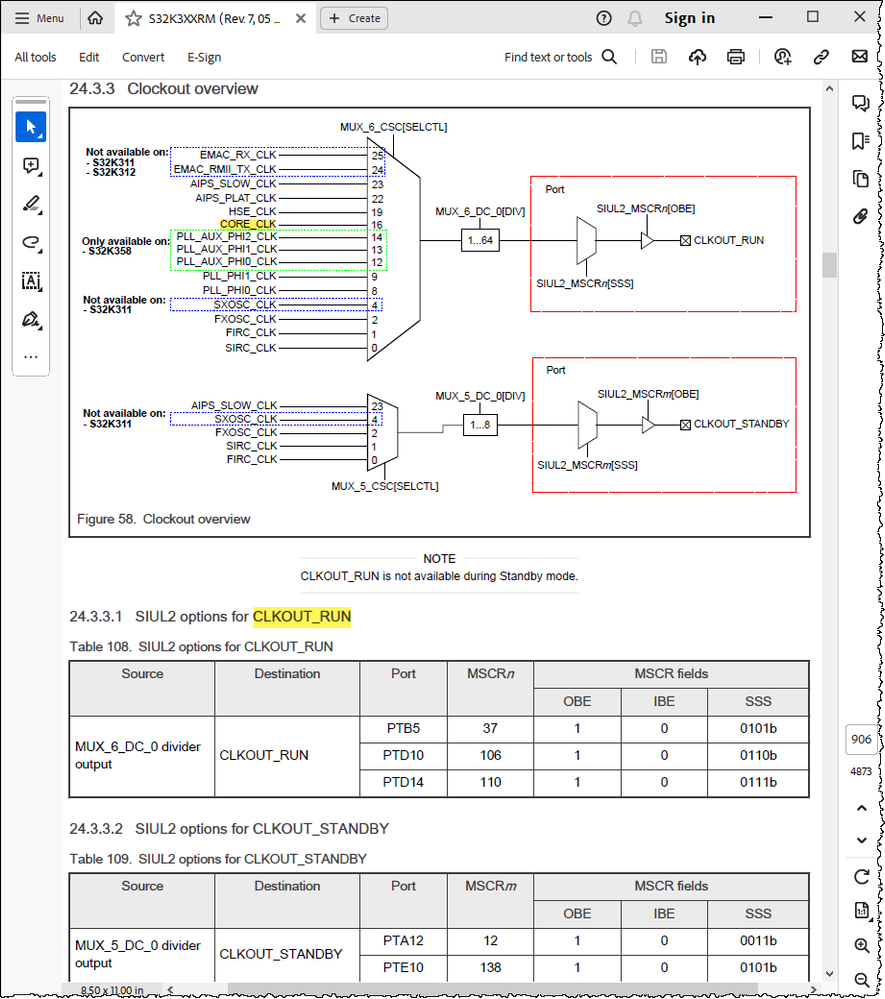Click the PTD14 port cell

[403, 782]
